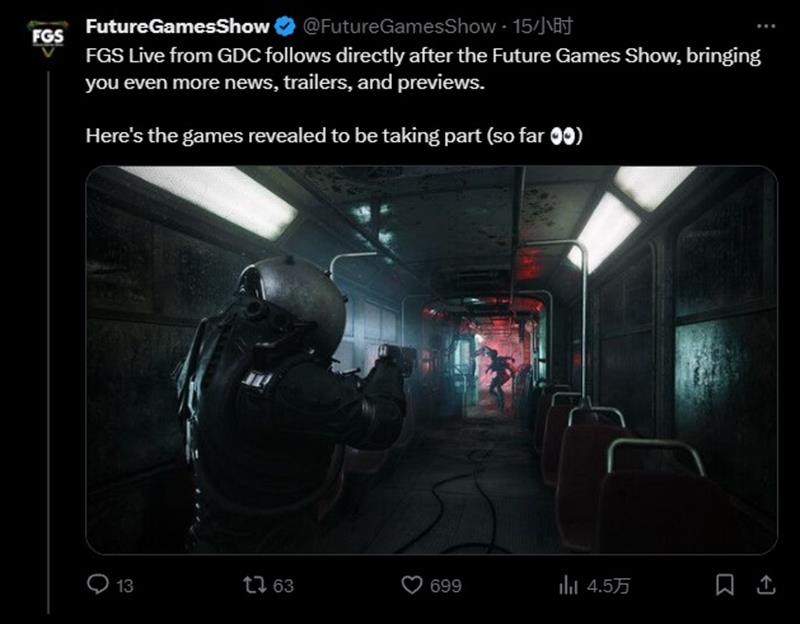Image resolution: width=800 pixels, height=624 pixels.
Task: Click the share upload icon
Action: pyautogui.click(x=764, y=584)
